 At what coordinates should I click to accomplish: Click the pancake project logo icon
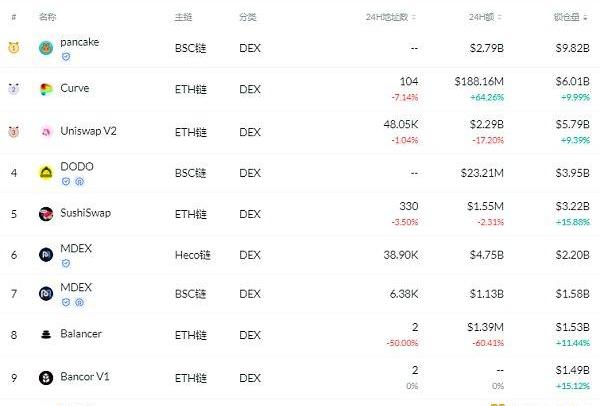tap(46, 48)
